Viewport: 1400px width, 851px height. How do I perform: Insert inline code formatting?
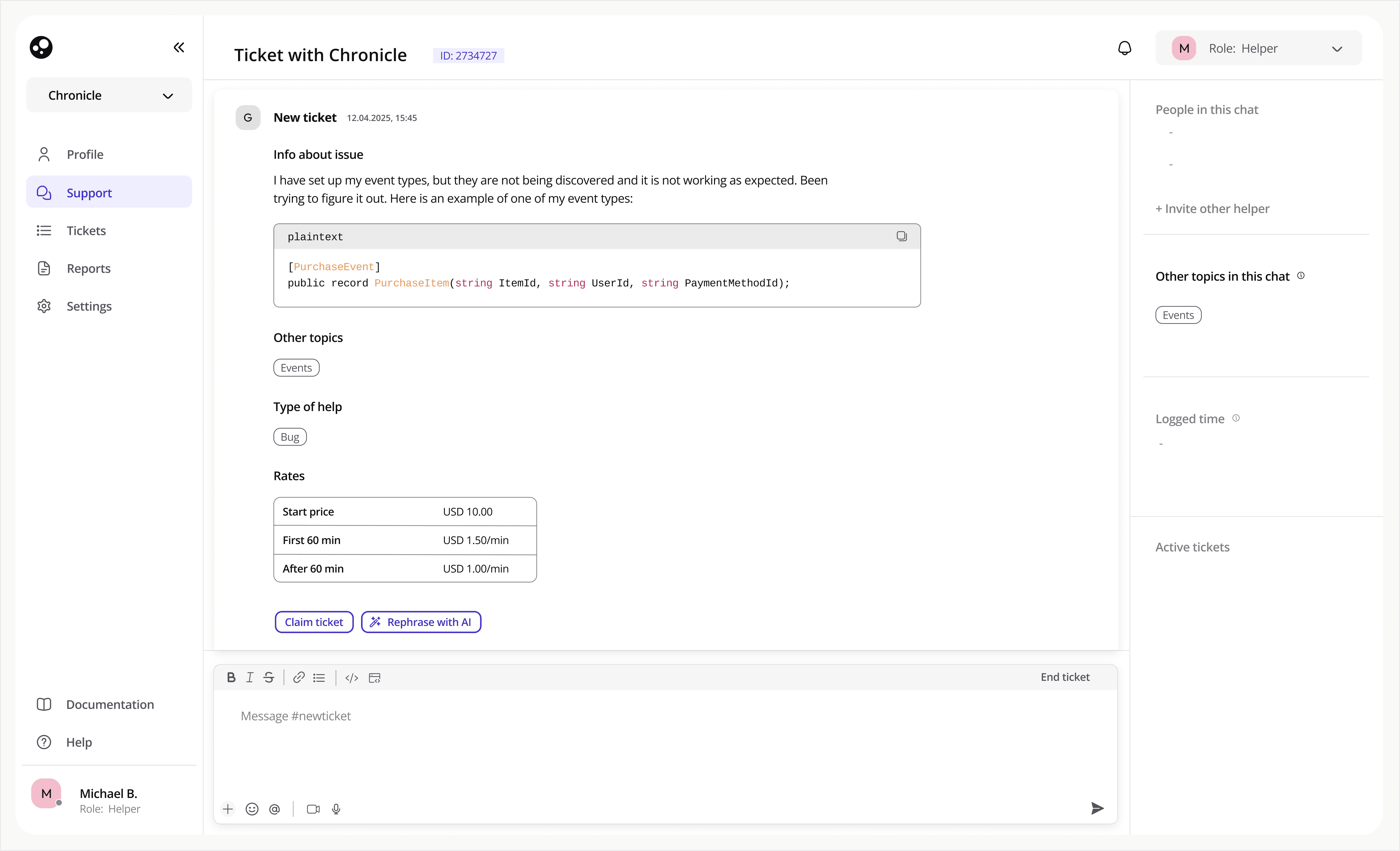pyautogui.click(x=352, y=678)
